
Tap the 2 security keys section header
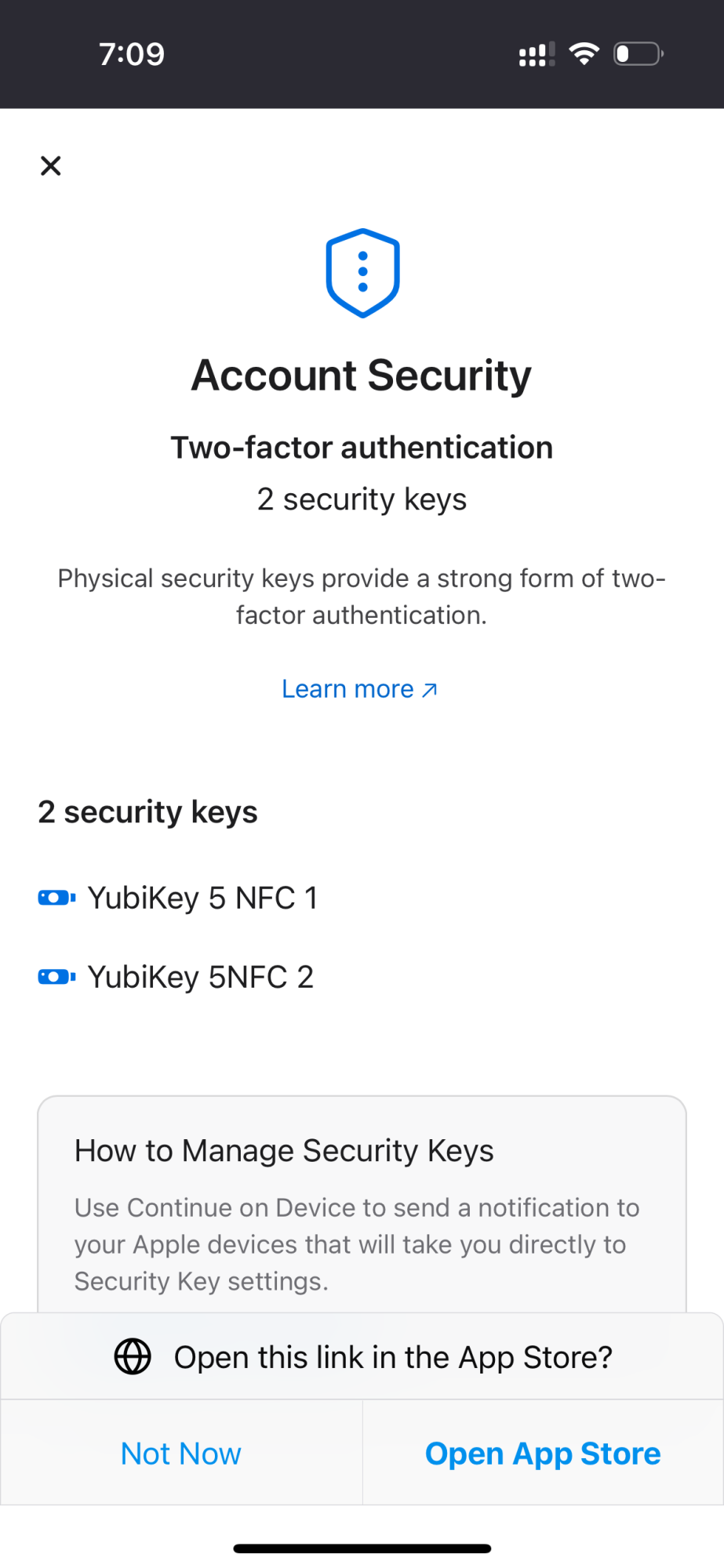147,812
